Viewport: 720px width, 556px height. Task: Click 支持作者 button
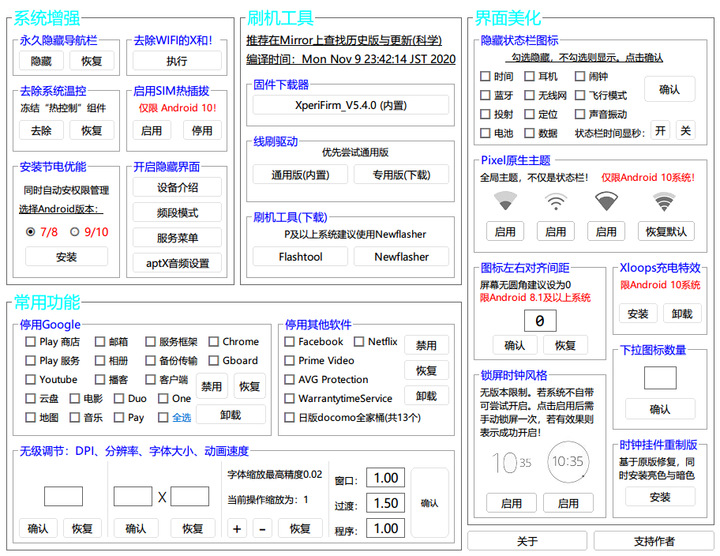(x=654, y=541)
